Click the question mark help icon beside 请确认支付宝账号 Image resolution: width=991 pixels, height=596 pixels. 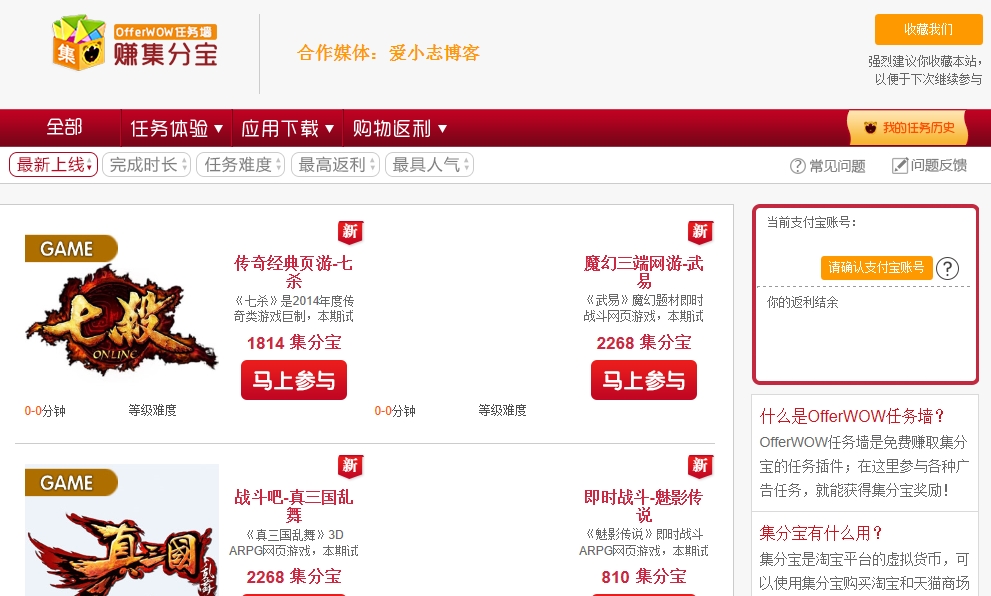click(x=947, y=268)
